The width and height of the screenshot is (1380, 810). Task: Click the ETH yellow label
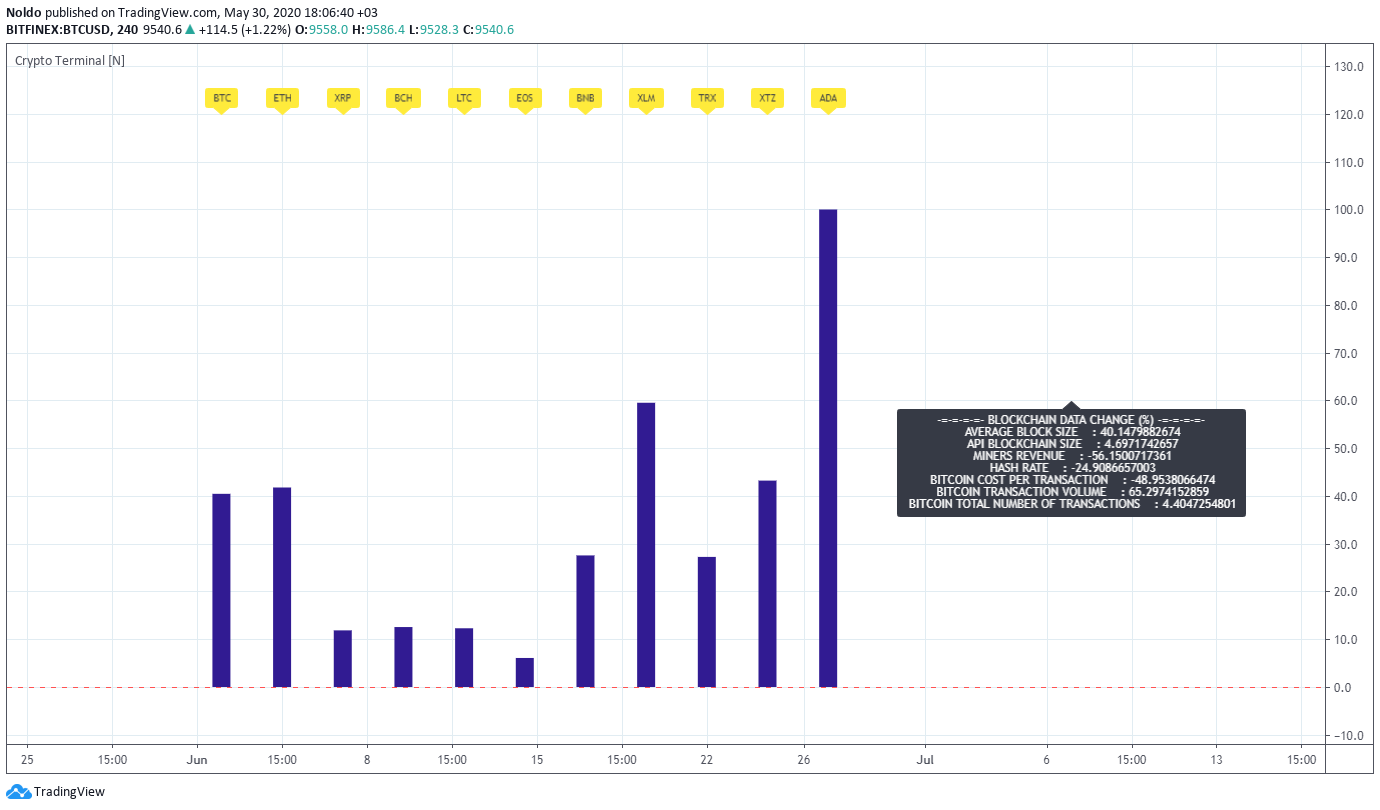[283, 98]
